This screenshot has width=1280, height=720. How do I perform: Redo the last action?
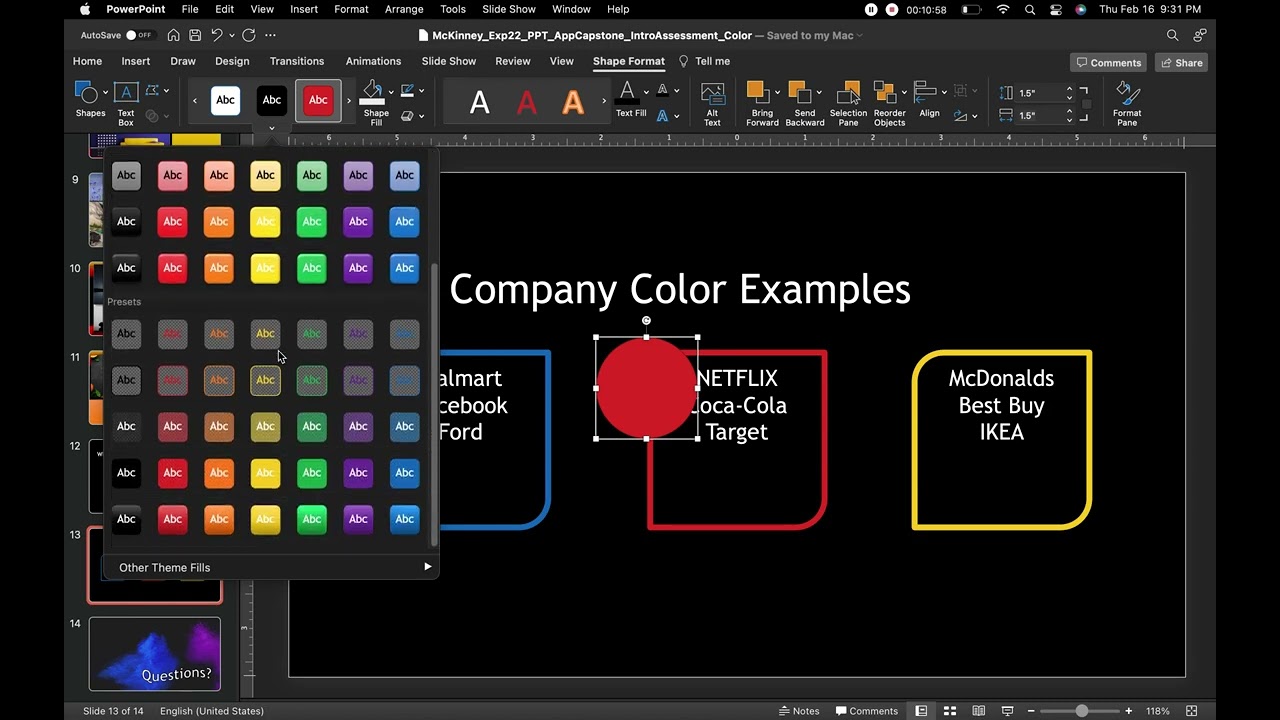[x=248, y=35]
